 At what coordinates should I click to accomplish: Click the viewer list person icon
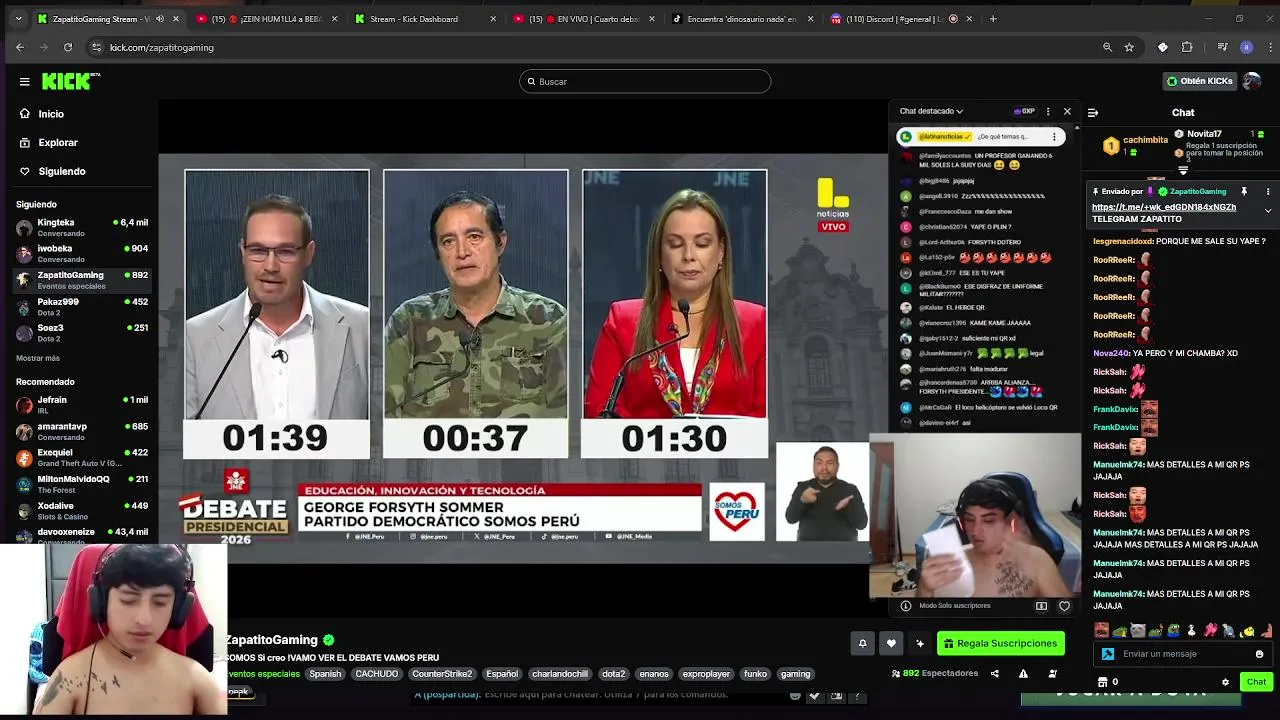pyautogui.click(x=1052, y=674)
